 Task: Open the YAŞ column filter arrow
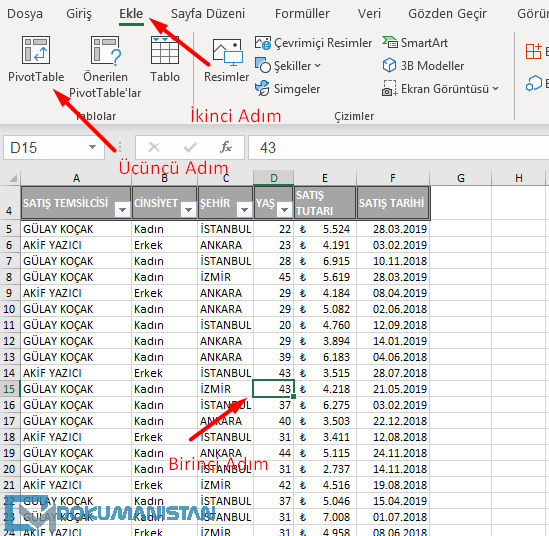click(x=284, y=210)
